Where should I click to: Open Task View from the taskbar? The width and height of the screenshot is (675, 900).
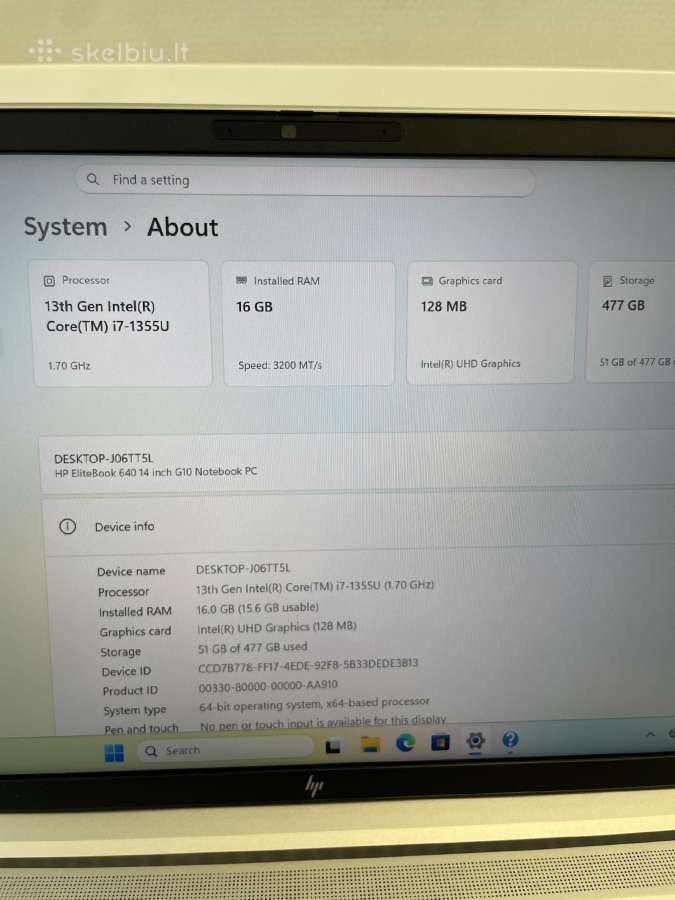(x=333, y=747)
